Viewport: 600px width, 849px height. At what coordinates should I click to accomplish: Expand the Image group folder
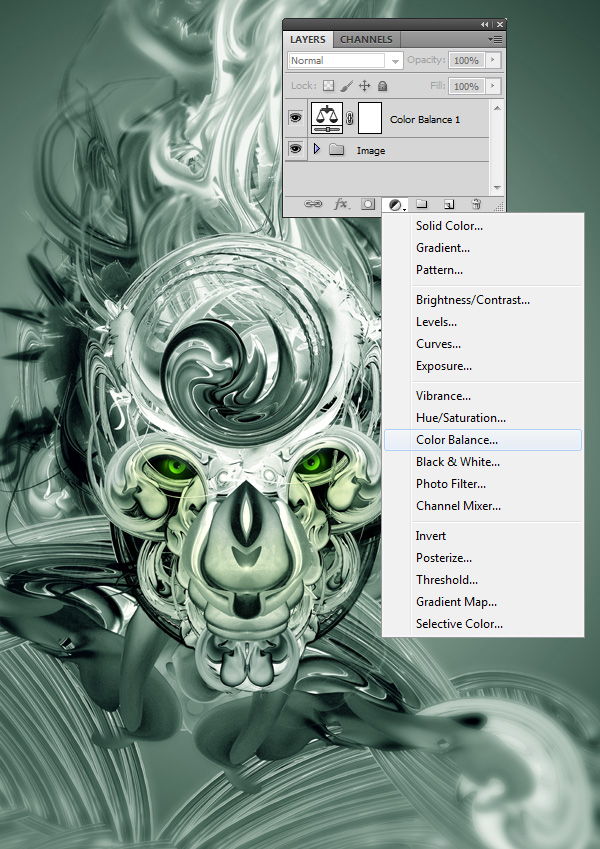318,150
